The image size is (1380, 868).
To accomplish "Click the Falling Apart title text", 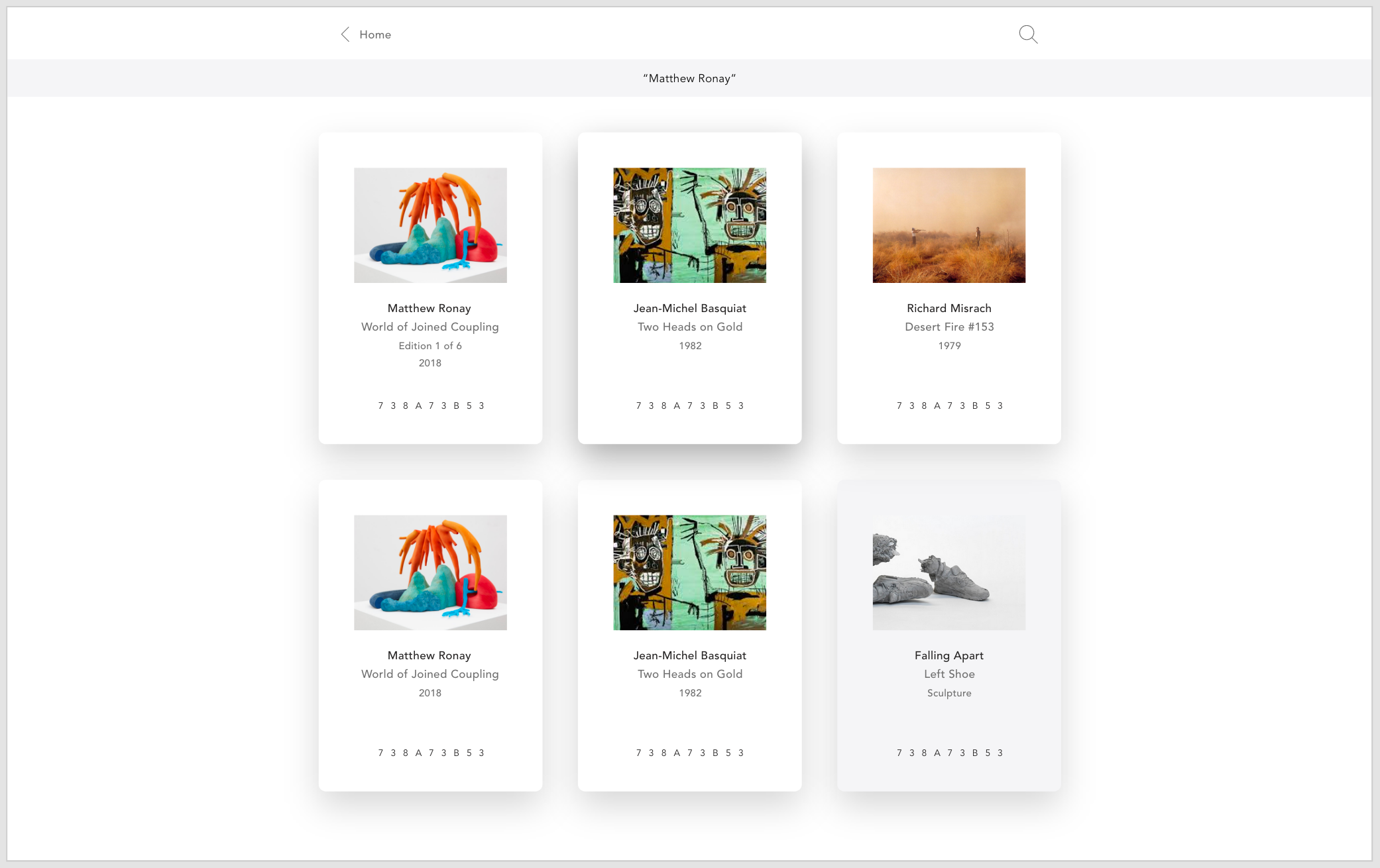I will pyautogui.click(x=949, y=655).
